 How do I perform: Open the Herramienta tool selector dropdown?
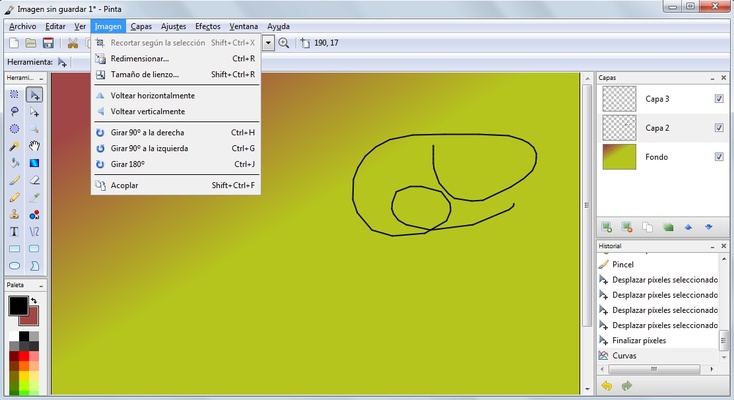(62, 62)
